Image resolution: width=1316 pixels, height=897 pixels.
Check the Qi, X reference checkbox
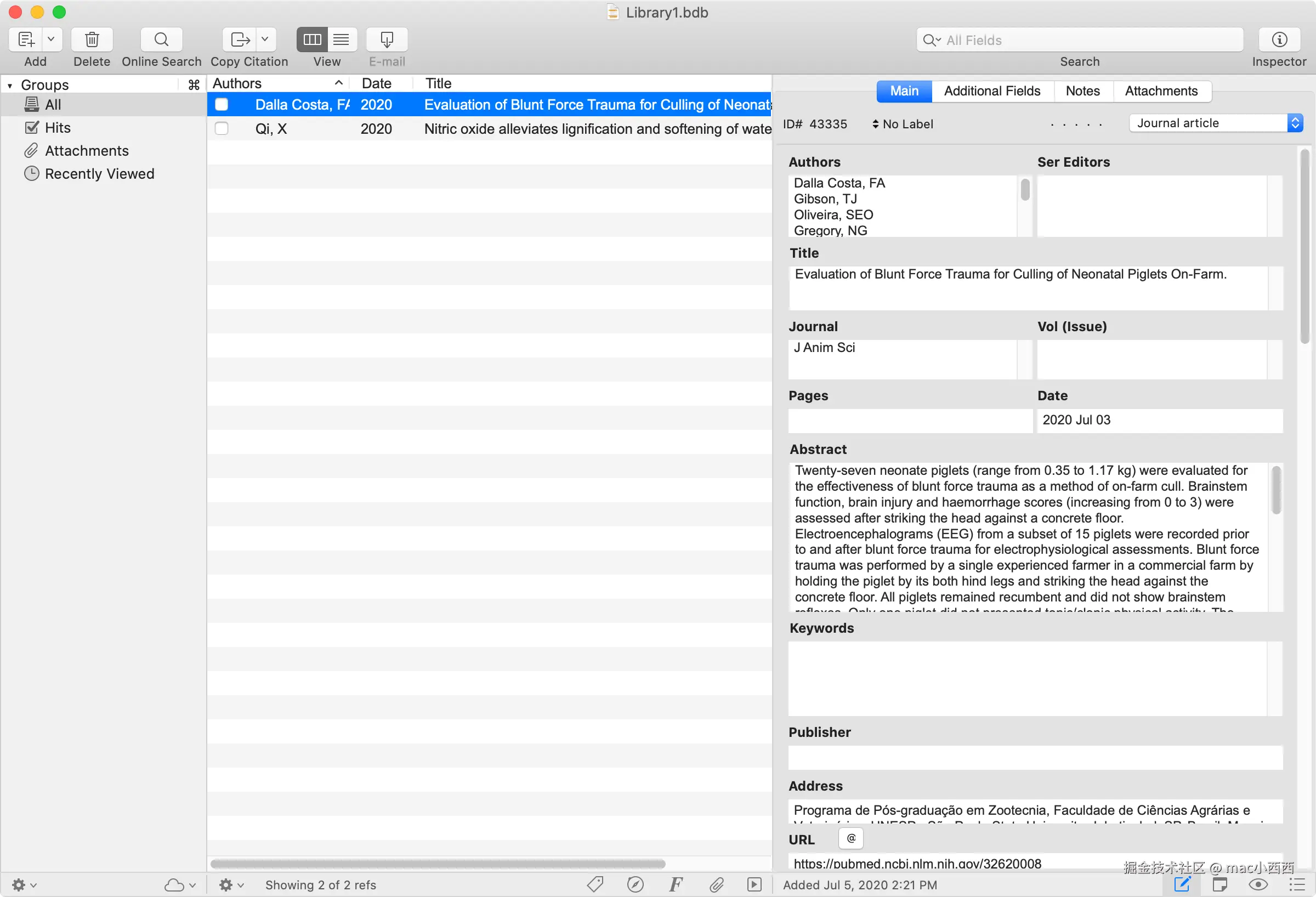click(222, 129)
